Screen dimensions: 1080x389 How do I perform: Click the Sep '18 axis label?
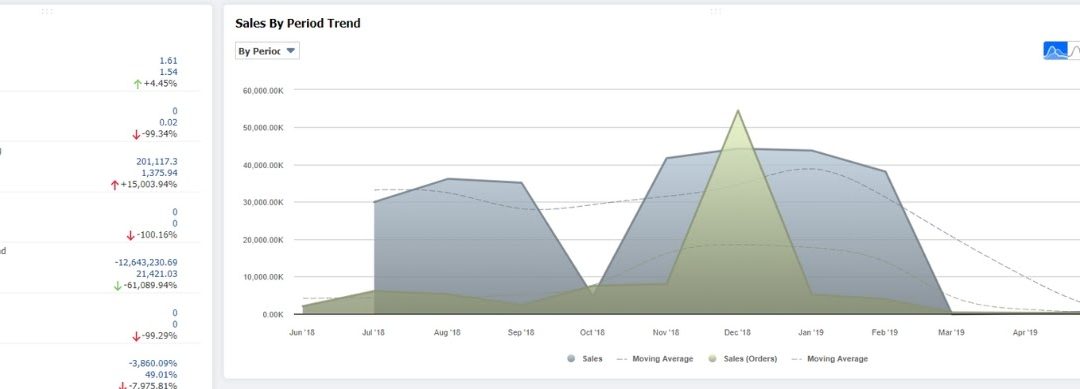(x=521, y=333)
